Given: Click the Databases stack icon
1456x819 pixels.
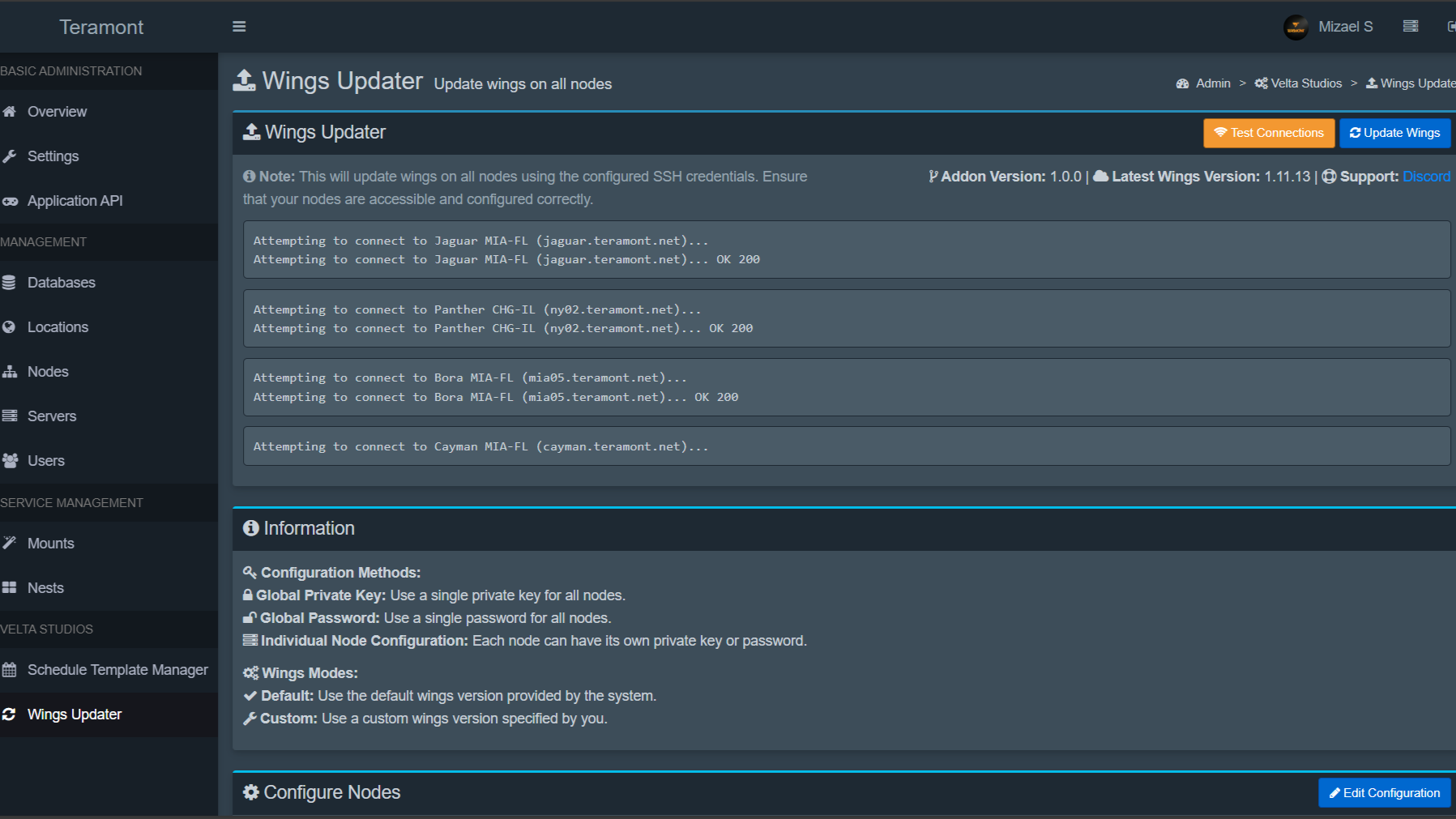Looking at the screenshot, I should point(10,283).
